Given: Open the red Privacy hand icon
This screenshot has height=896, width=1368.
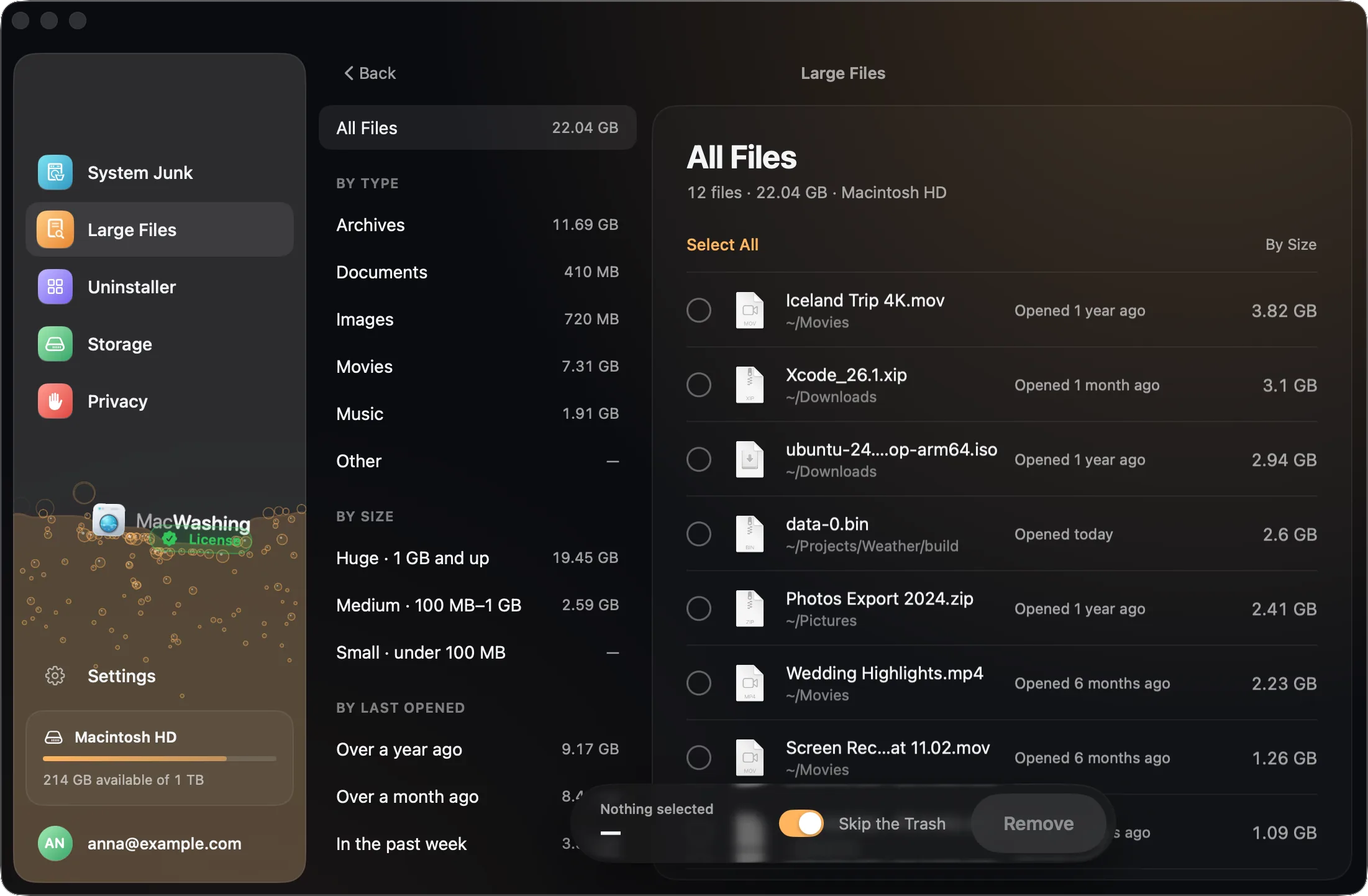Looking at the screenshot, I should [x=55, y=401].
